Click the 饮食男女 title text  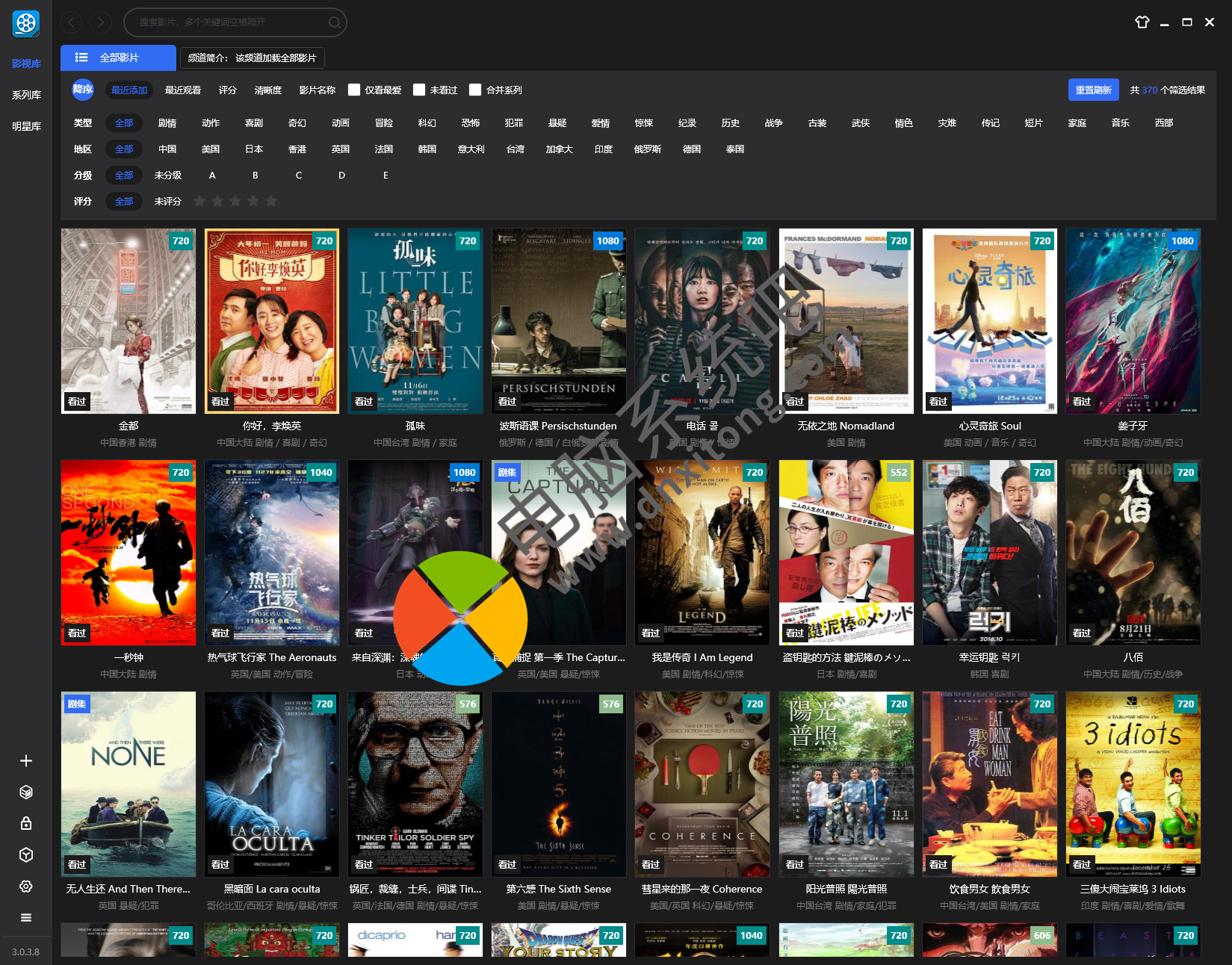point(990,889)
